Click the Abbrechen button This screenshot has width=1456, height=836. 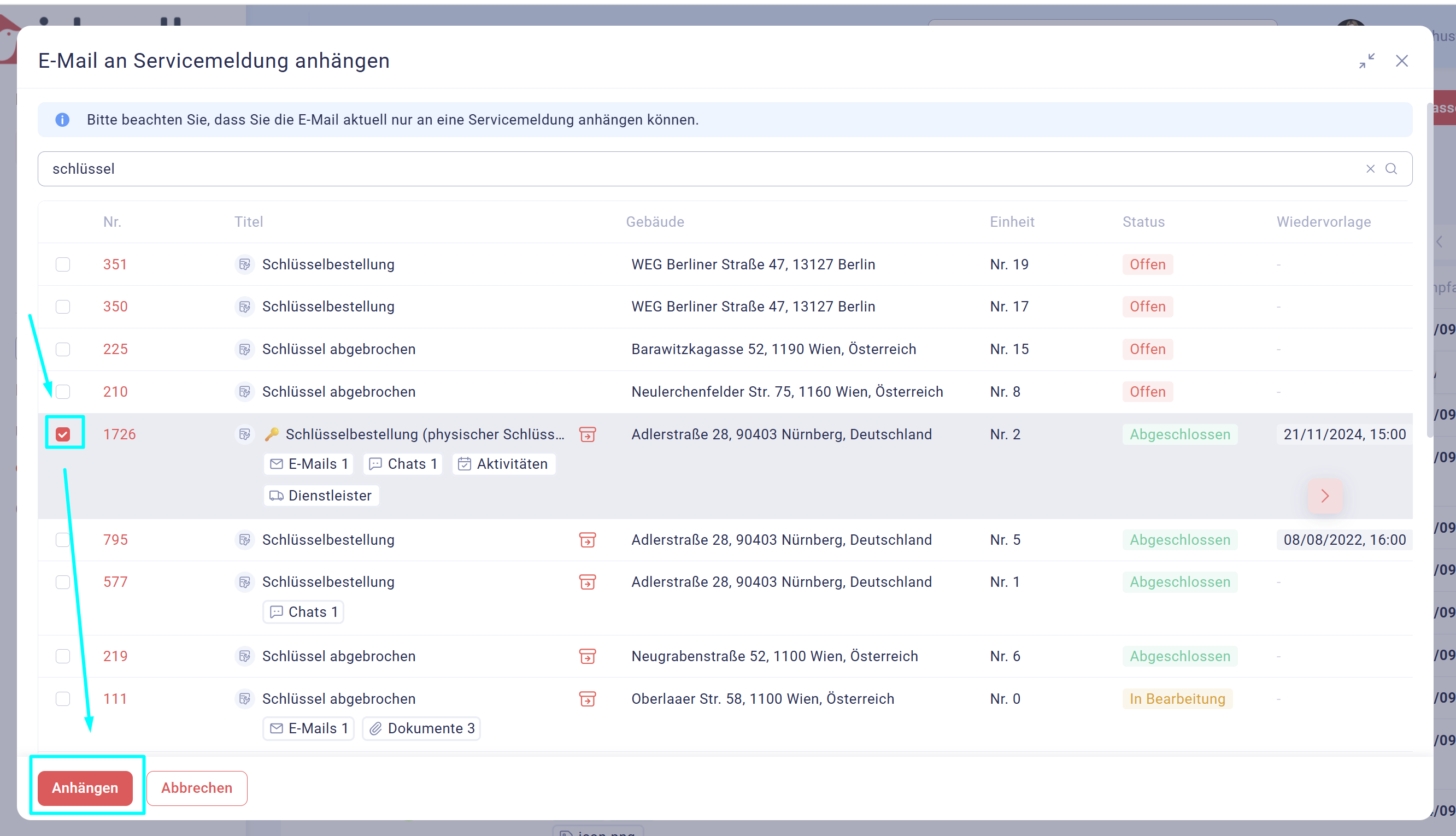coord(196,788)
